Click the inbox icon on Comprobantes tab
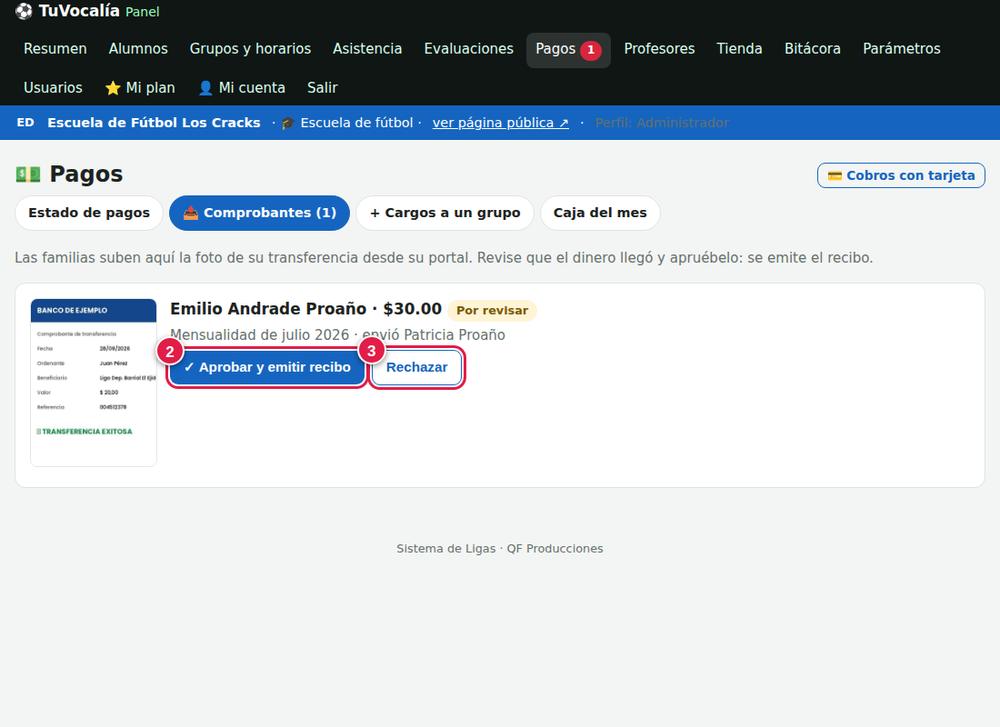Screen dimensions: 1000x727 [191, 213]
